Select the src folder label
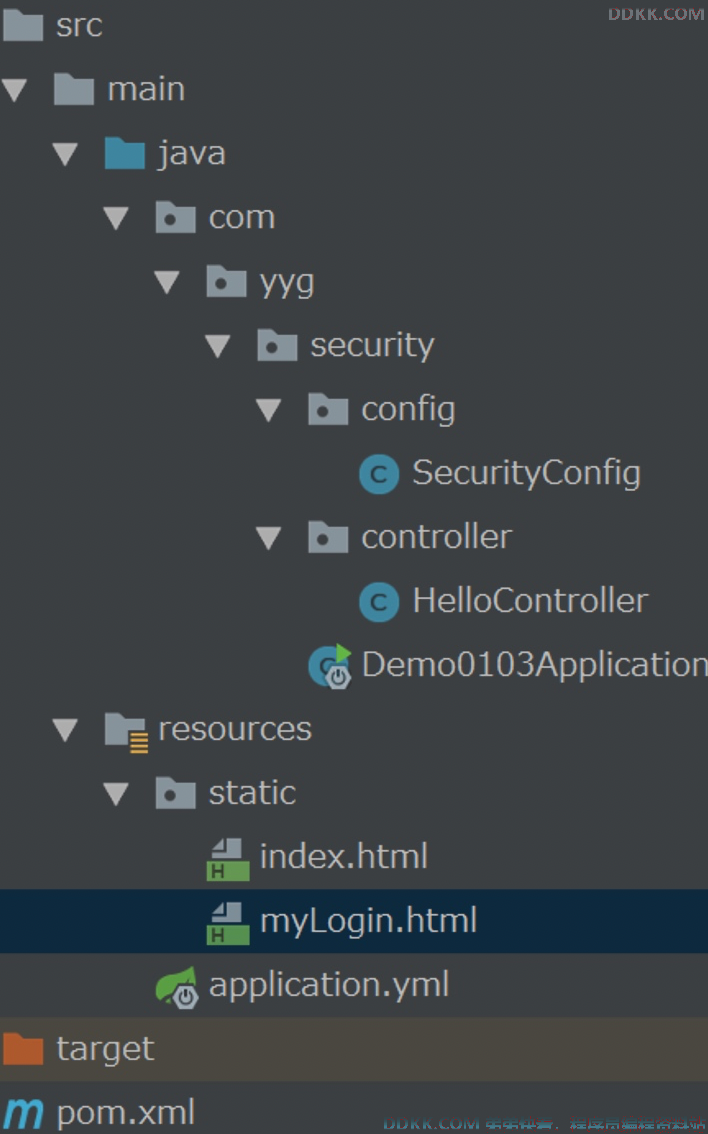Screen dimensions: 708x1134 coord(80,25)
